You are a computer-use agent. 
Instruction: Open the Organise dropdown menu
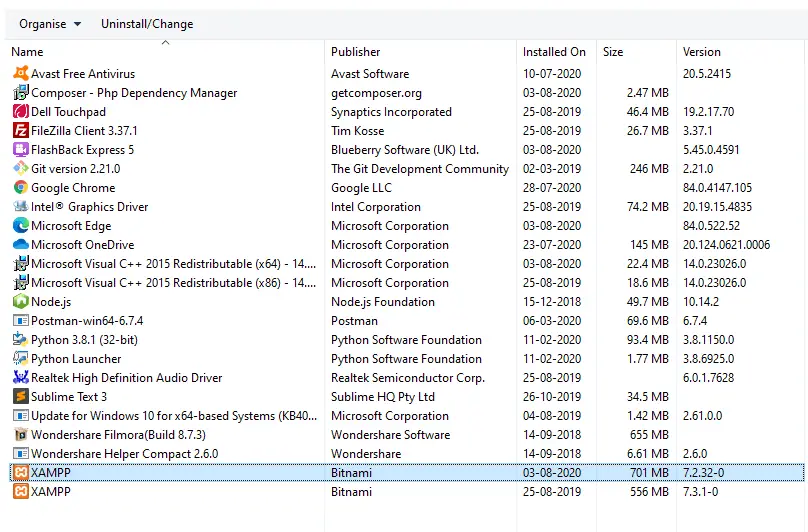pos(50,24)
